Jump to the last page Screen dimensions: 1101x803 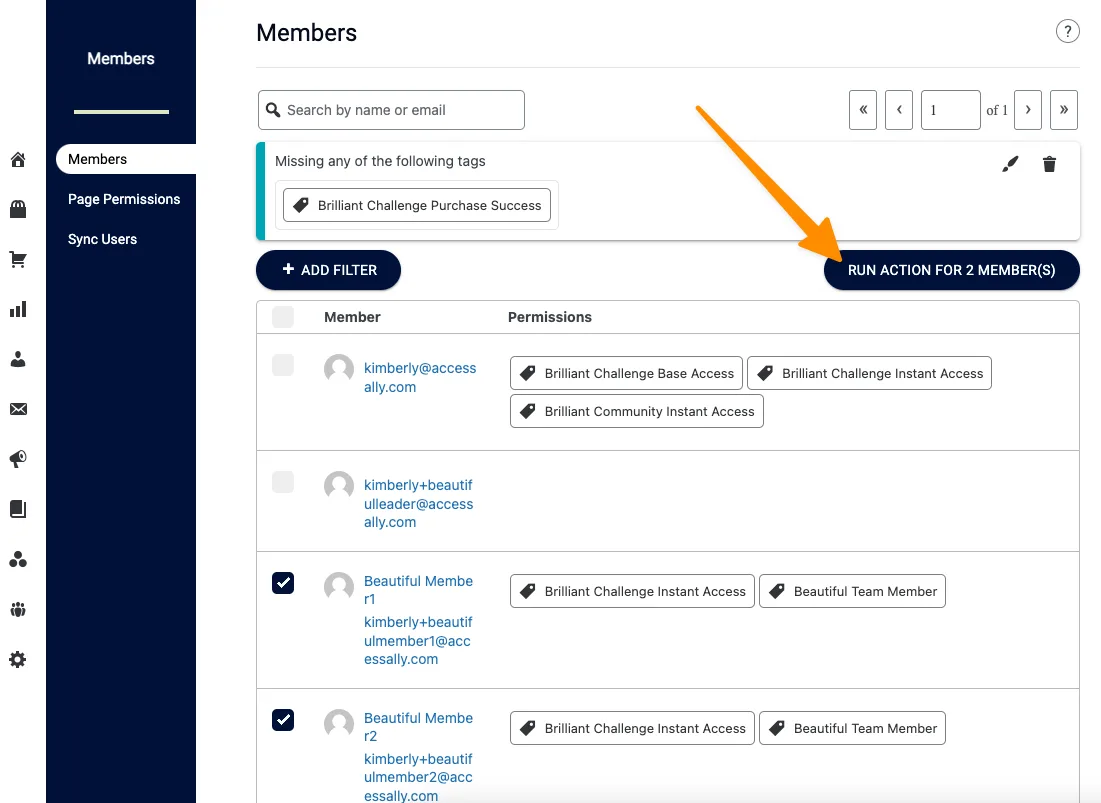coord(1064,110)
